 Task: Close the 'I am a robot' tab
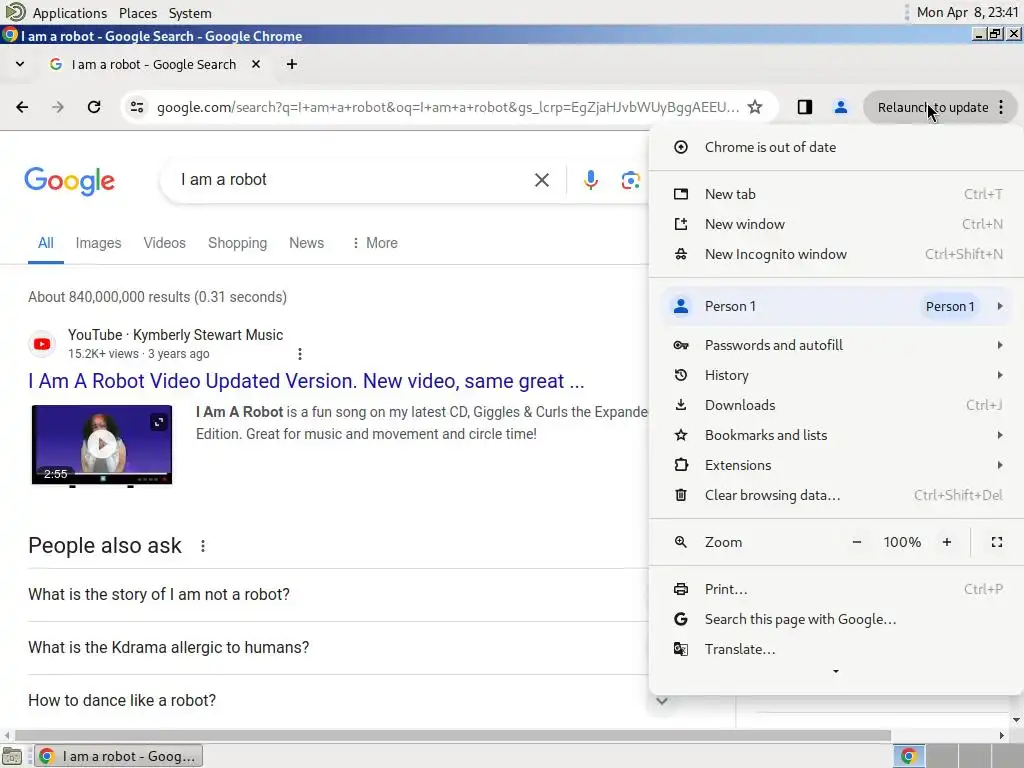[256, 64]
